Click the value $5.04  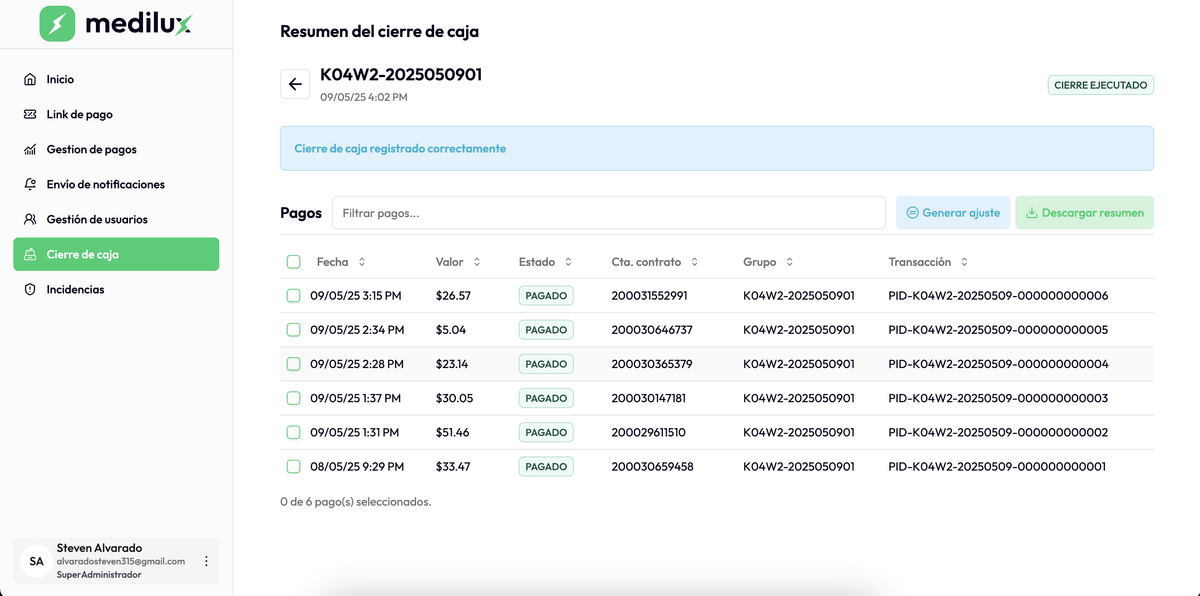[451, 330]
